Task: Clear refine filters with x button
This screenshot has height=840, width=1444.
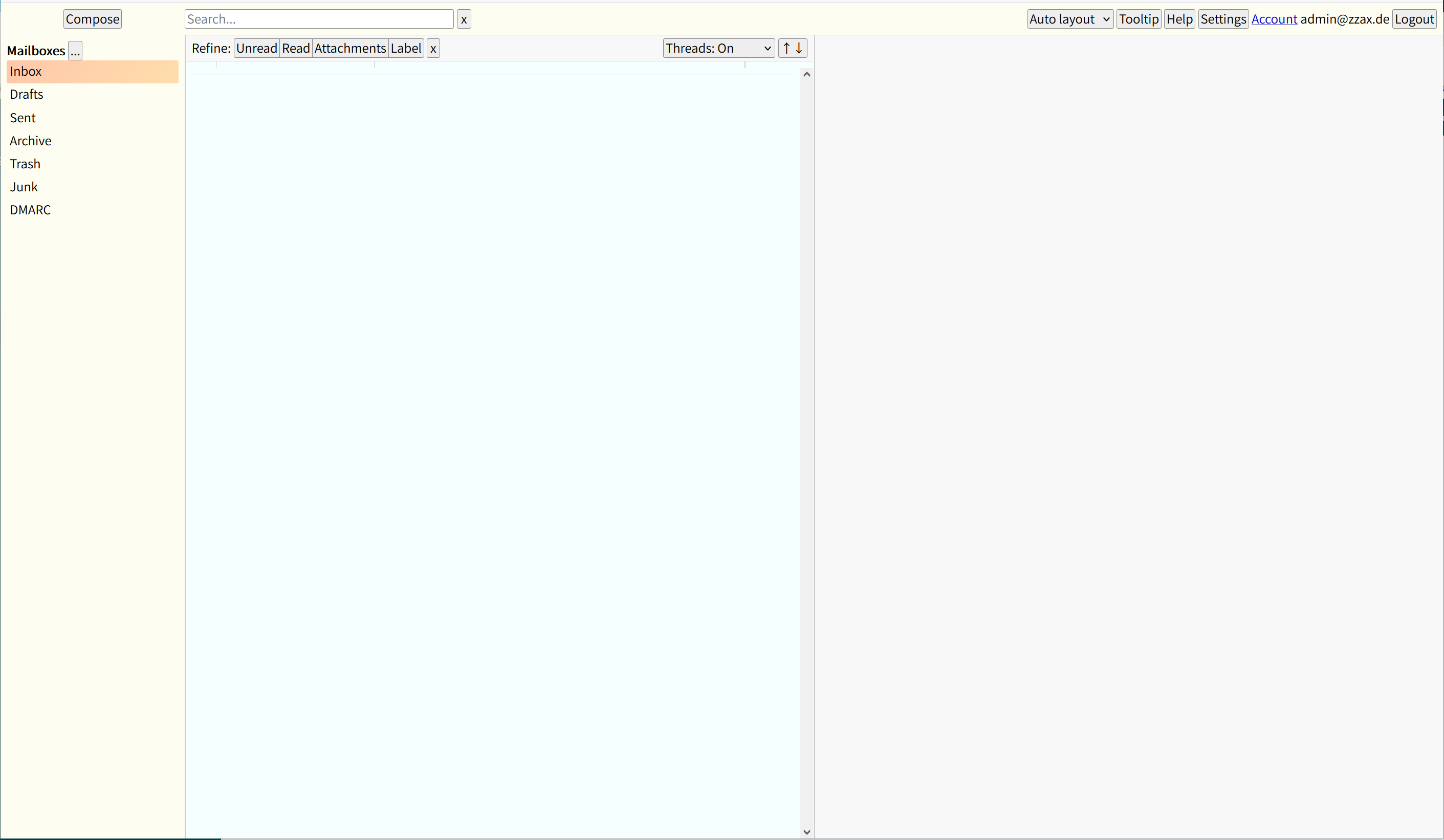Action: pyautogui.click(x=433, y=49)
